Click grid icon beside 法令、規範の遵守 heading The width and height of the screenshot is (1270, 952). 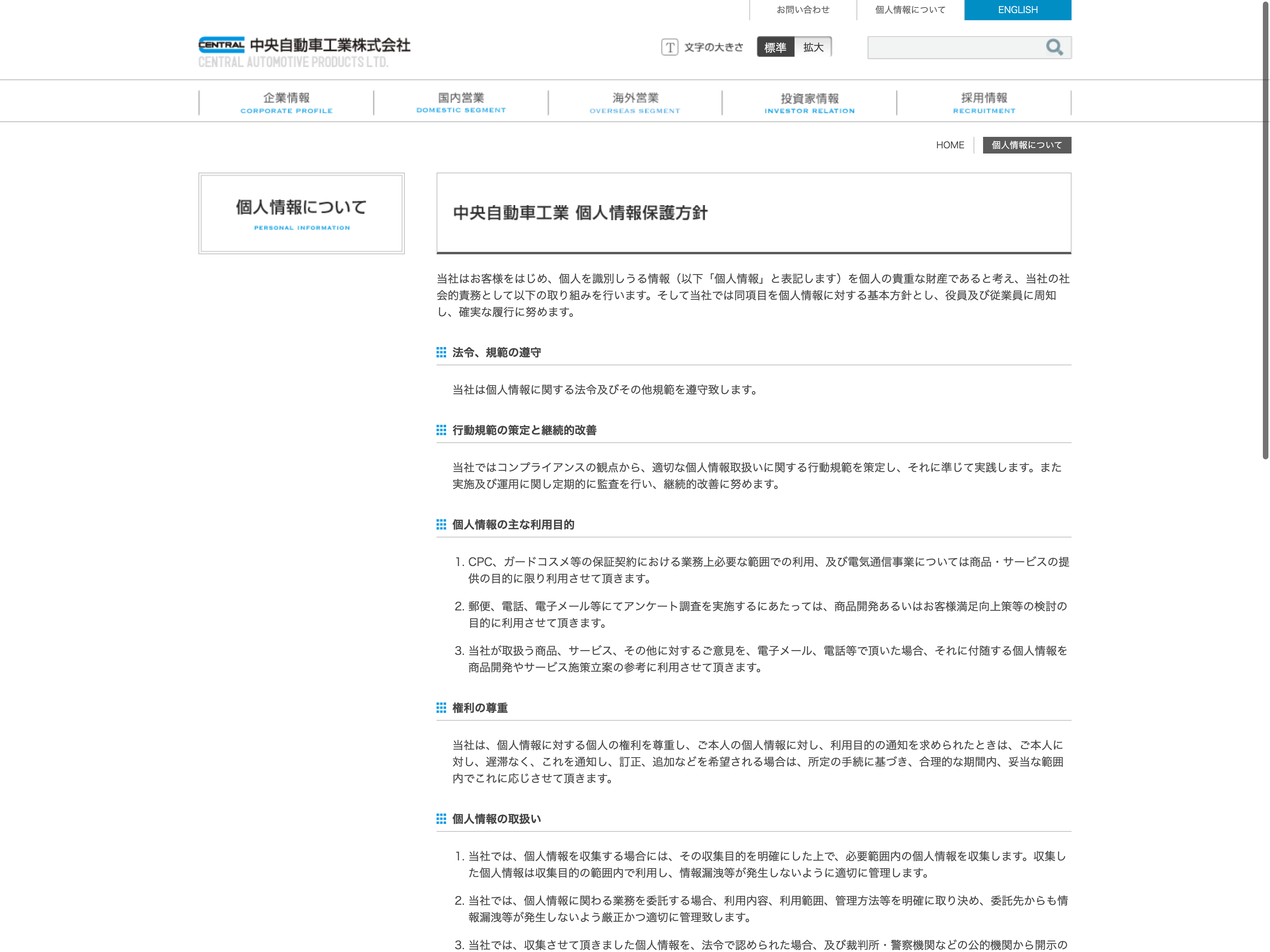pos(441,352)
